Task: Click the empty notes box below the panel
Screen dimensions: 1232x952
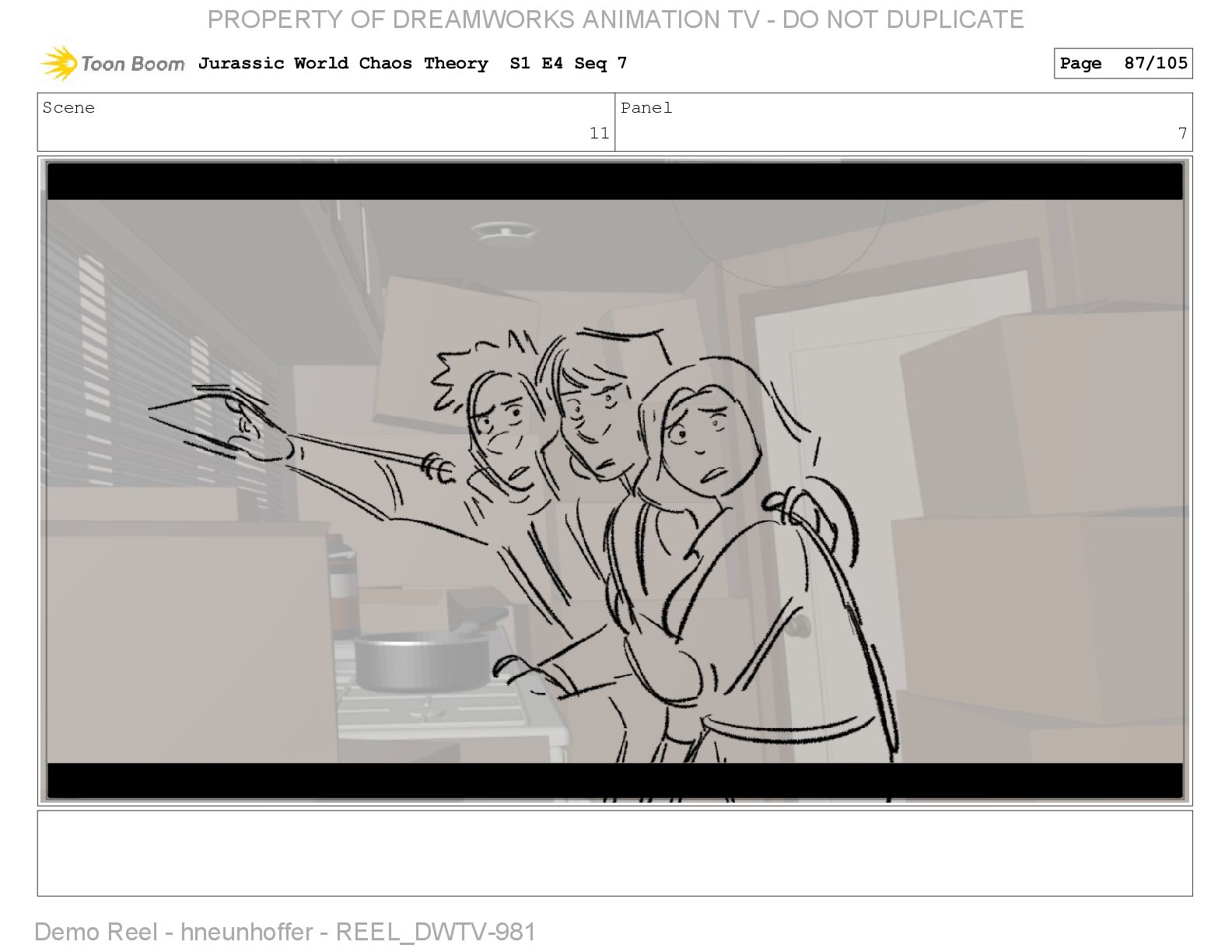Action: coord(614,853)
